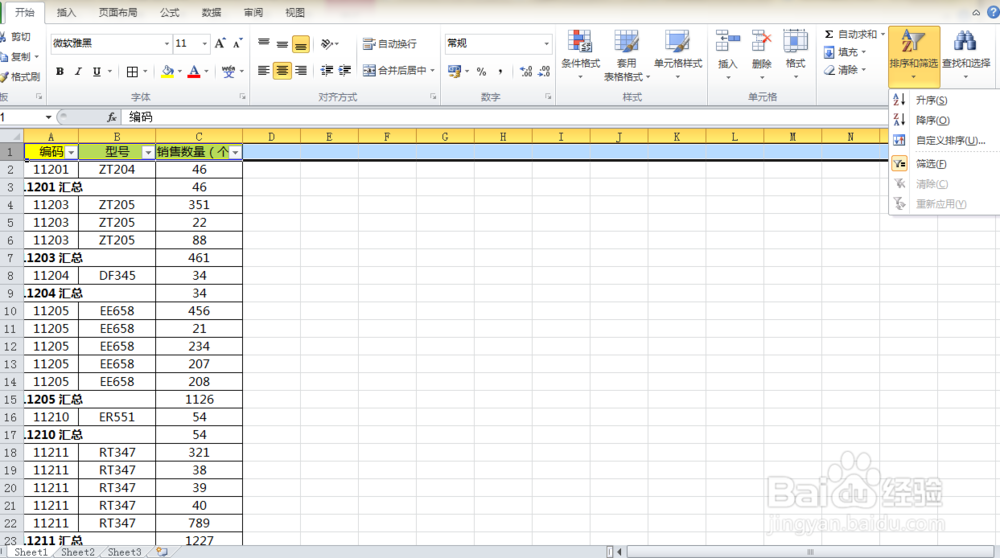Click the borders icon
Image resolution: width=1000 pixels, height=558 pixels.
pyautogui.click(x=132, y=71)
